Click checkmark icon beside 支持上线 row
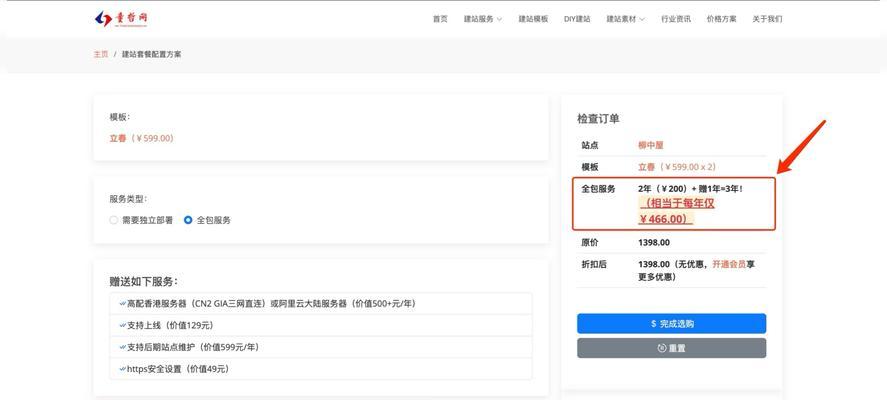 (x=122, y=325)
